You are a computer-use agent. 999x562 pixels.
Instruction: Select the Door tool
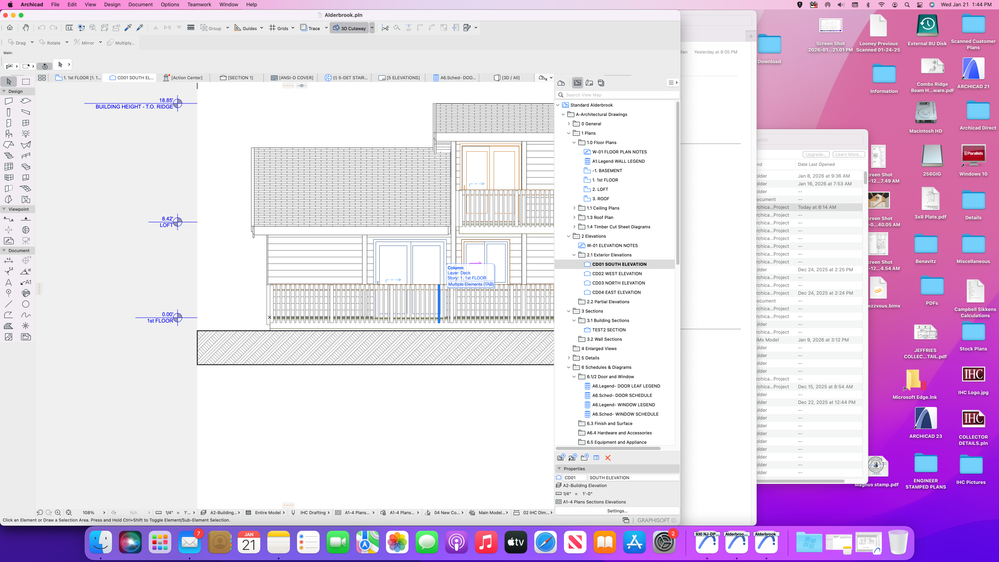(9, 123)
